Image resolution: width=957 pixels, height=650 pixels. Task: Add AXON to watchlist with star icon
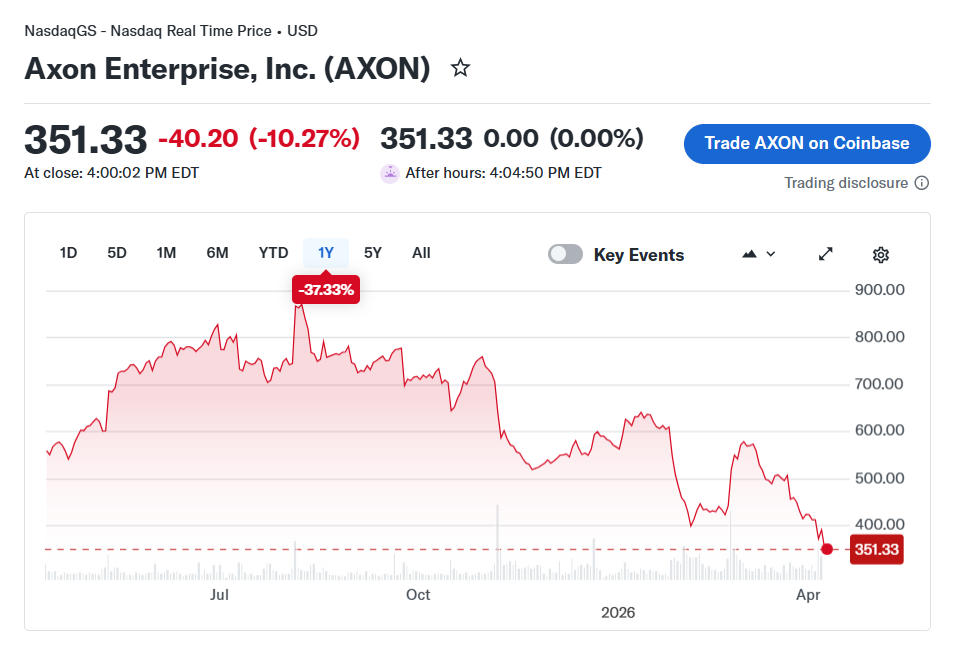click(460, 68)
